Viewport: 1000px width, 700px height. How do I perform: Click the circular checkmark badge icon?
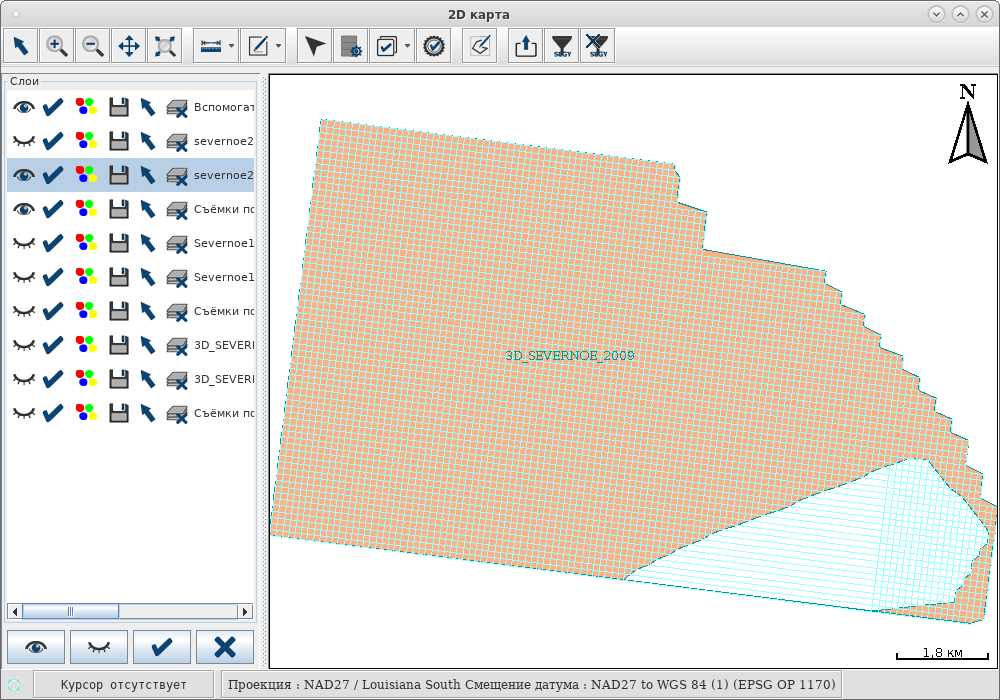click(x=434, y=46)
